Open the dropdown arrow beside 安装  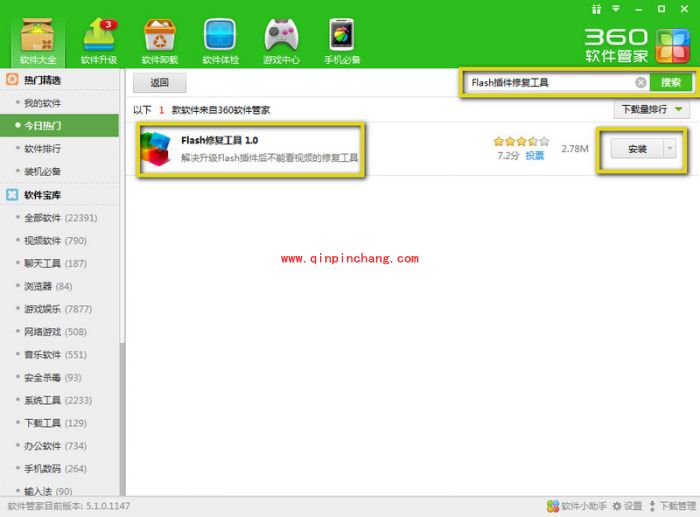click(x=670, y=149)
